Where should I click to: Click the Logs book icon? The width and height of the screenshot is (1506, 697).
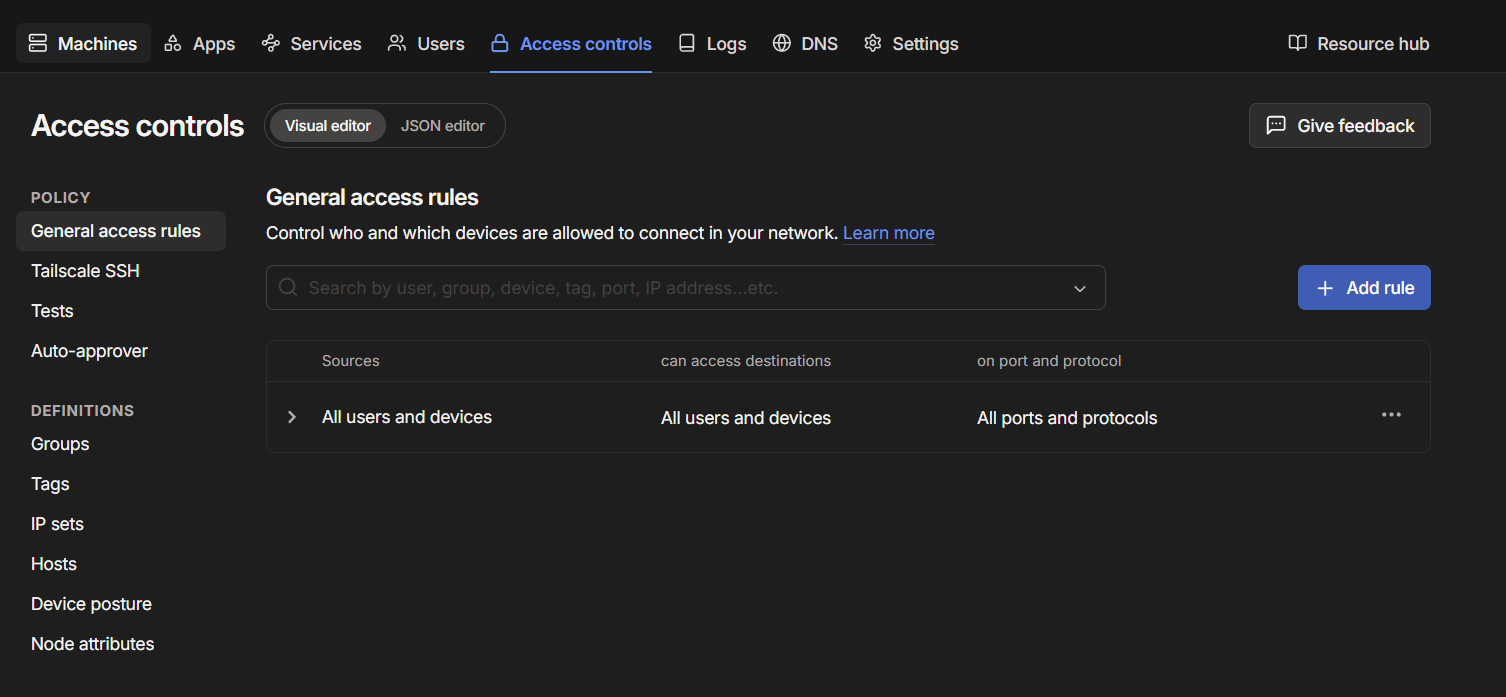pyautogui.click(x=687, y=43)
